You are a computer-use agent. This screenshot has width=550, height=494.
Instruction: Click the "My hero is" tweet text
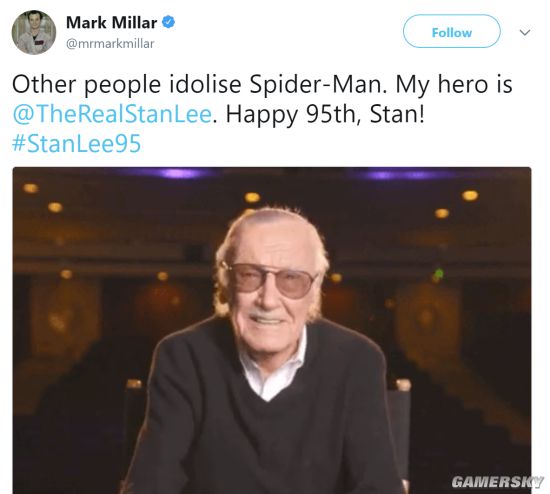click(454, 85)
